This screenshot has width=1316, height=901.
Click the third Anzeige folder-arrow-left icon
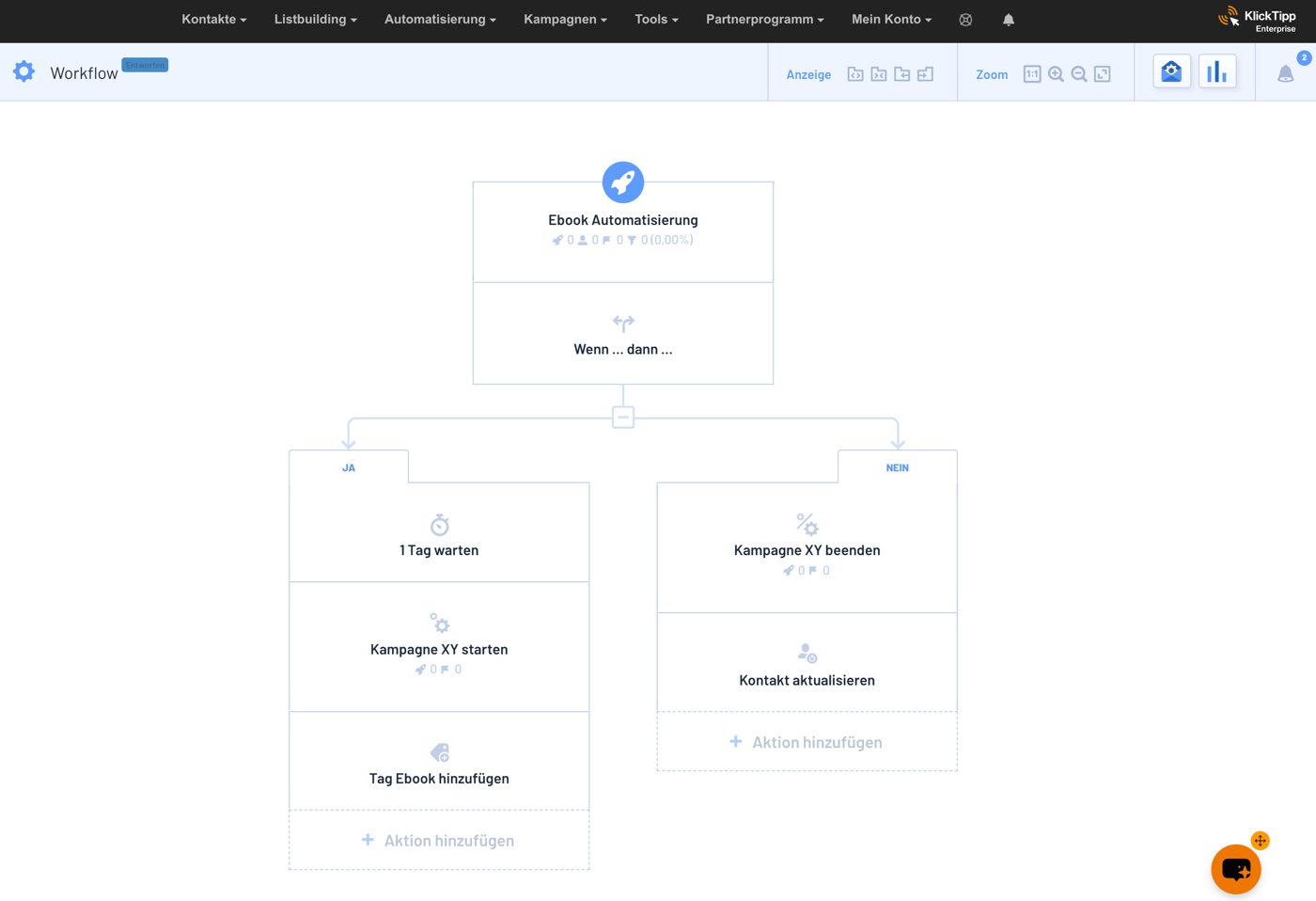tap(902, 74)
